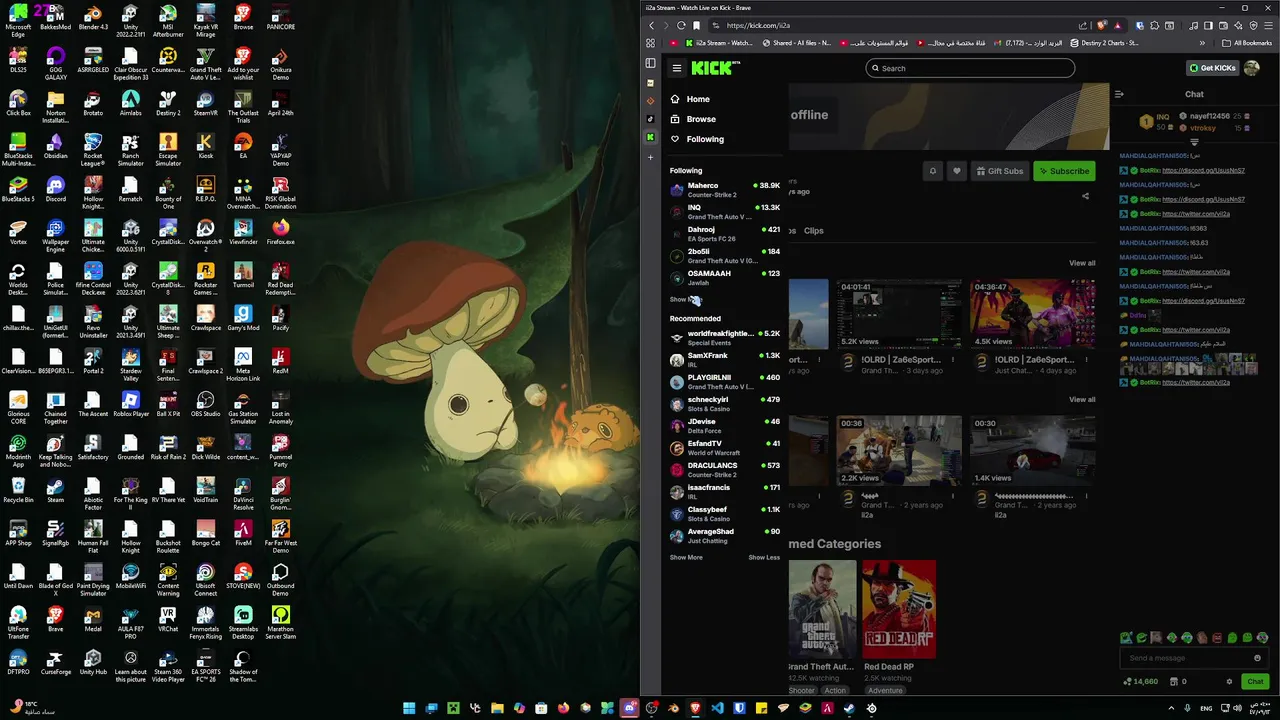The image size is (1280, 720).
Task: Open Red Dead RP category card
Action: tap(899, 609)
